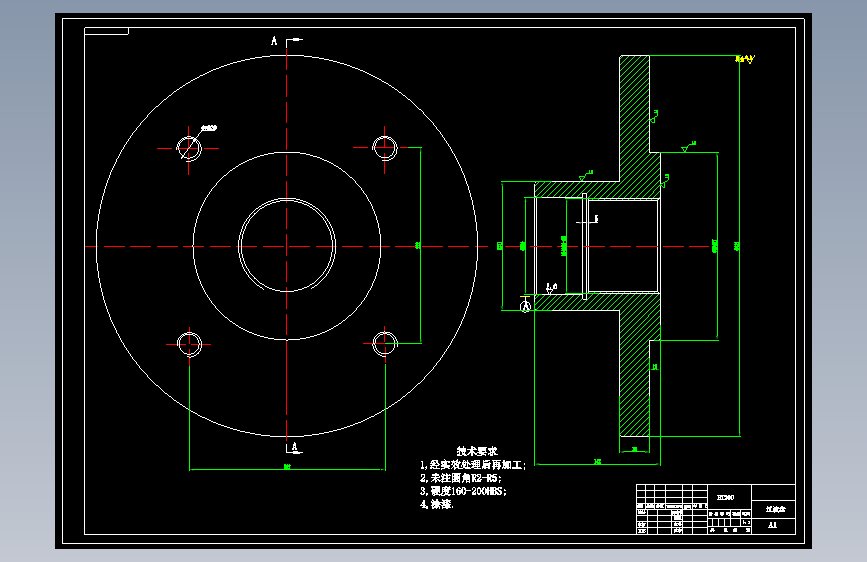Select the bottom-right bolt hole circle
Image resolution: width=867 pixels, height=562 pixels.
[385, 344]
